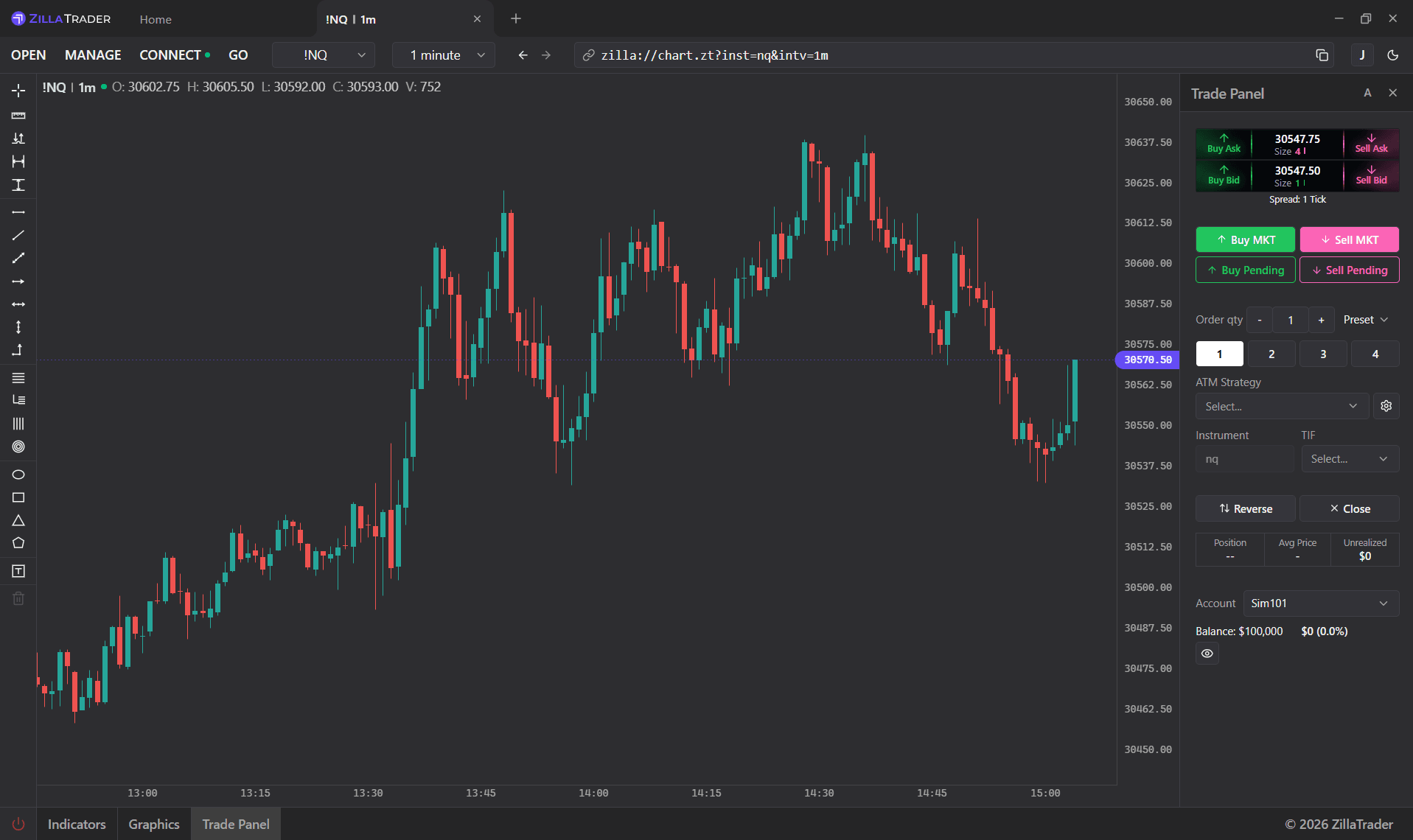Select the rectangle shape tool
Screen dimensions: 1413x840
pos(18,497)
